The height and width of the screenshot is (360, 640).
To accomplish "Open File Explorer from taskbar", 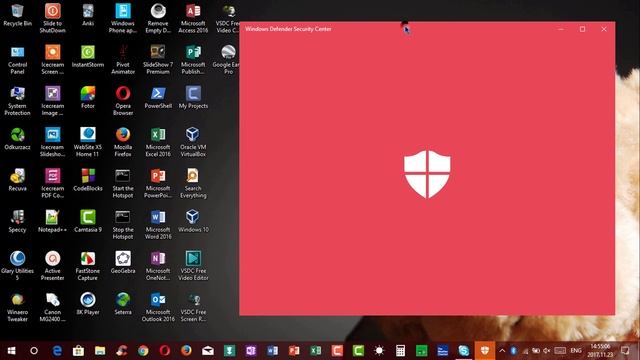I will click(x=100, y=351).
